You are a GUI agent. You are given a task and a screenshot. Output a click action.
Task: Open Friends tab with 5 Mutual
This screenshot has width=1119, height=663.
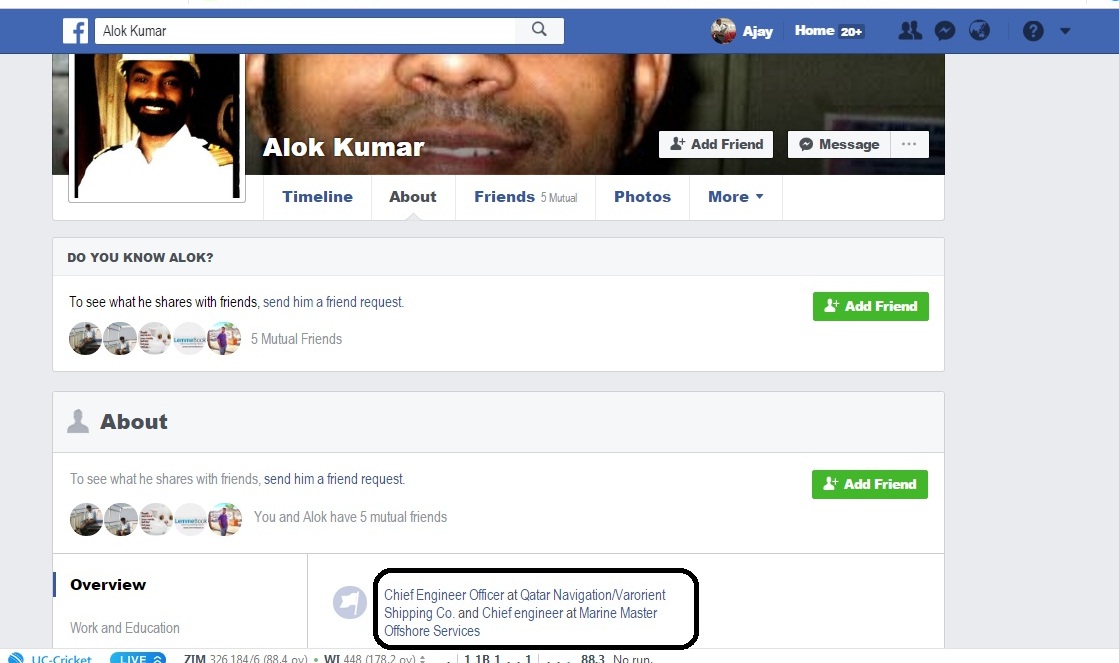tap(525, 196)
